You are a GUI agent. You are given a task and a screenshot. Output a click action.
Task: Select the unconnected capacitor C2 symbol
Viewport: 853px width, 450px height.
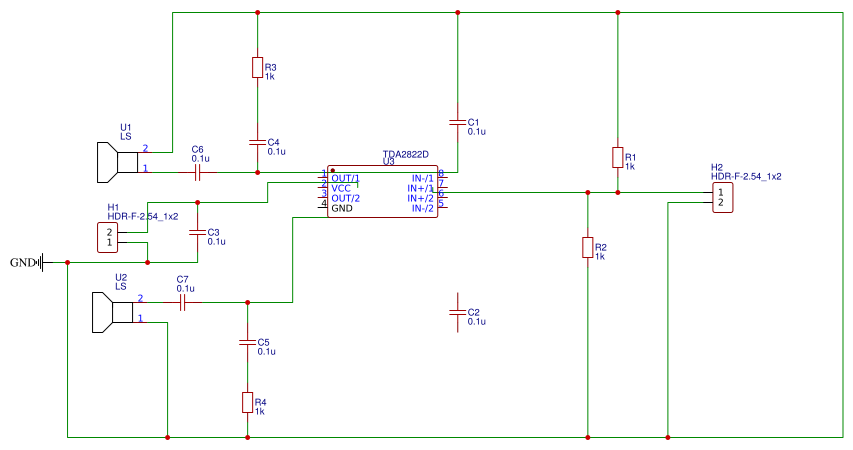pyautogui.click(x=458, y=312)
